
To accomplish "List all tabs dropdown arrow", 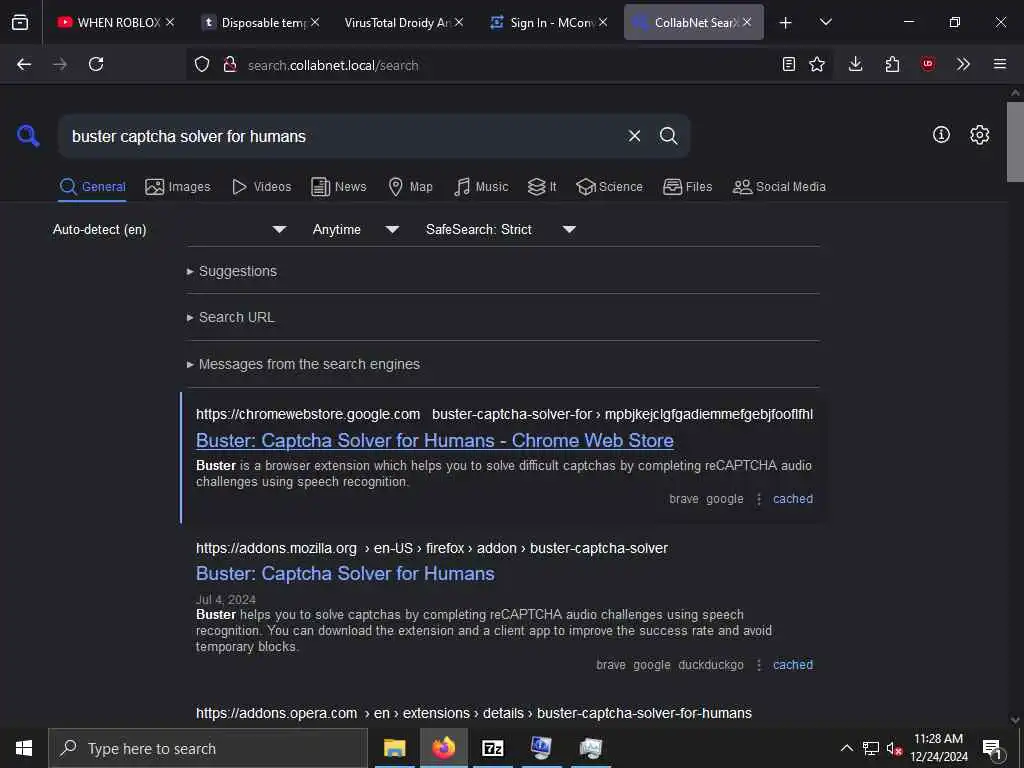I will coord(826,22).
